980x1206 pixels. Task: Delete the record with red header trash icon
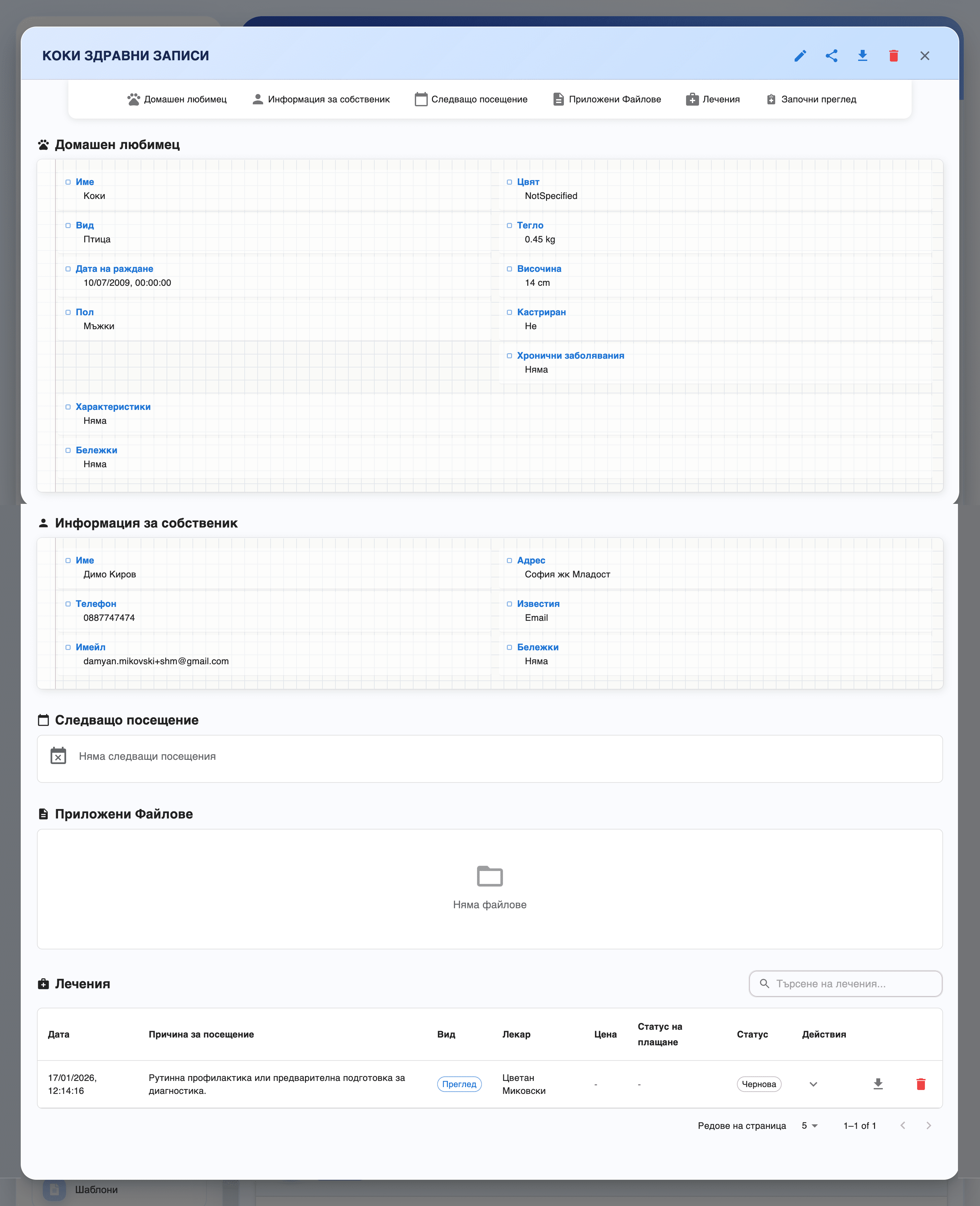click(x=893, y=56)
